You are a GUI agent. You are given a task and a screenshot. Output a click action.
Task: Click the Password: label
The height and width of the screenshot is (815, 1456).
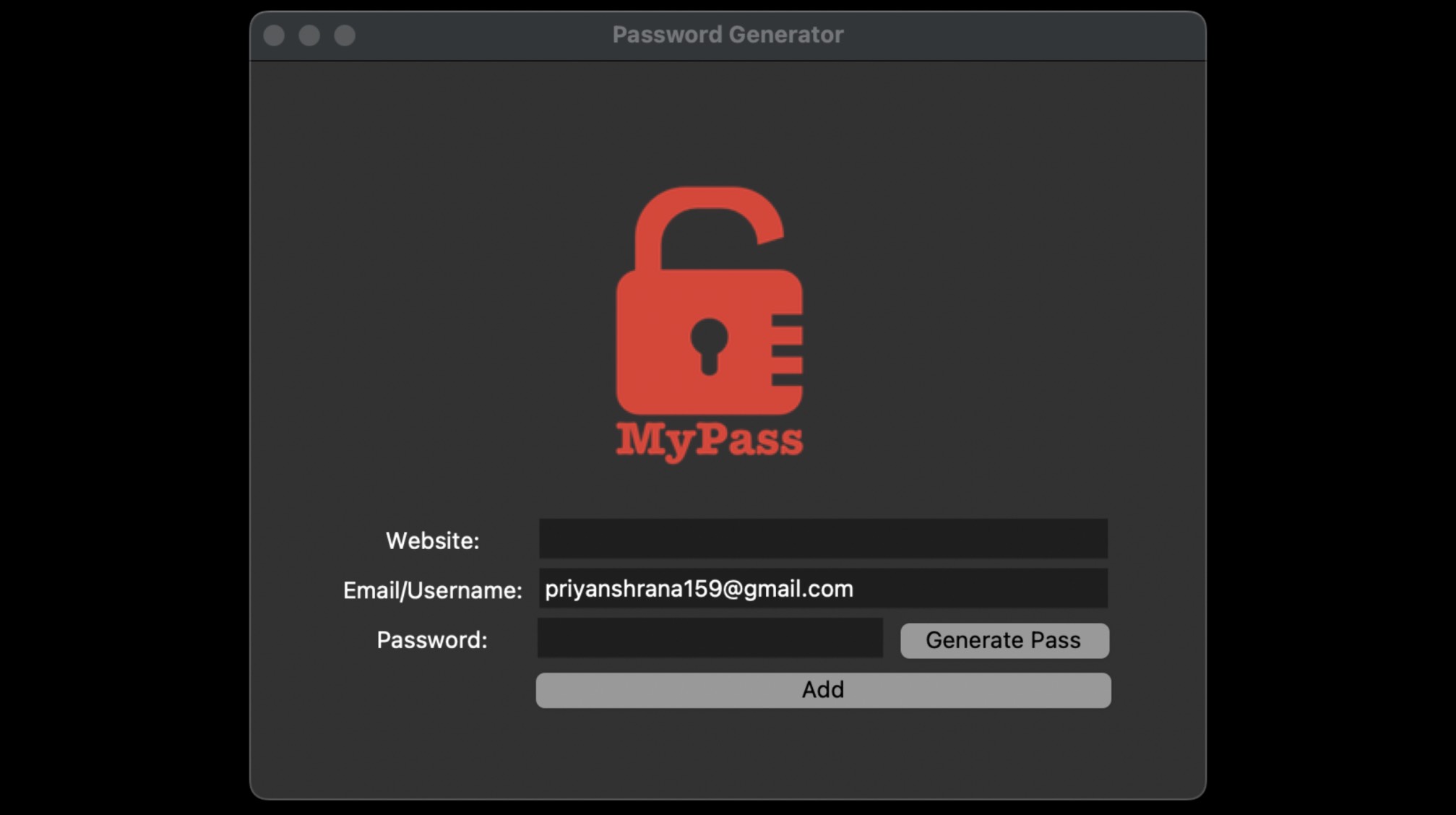pos(432,640)
